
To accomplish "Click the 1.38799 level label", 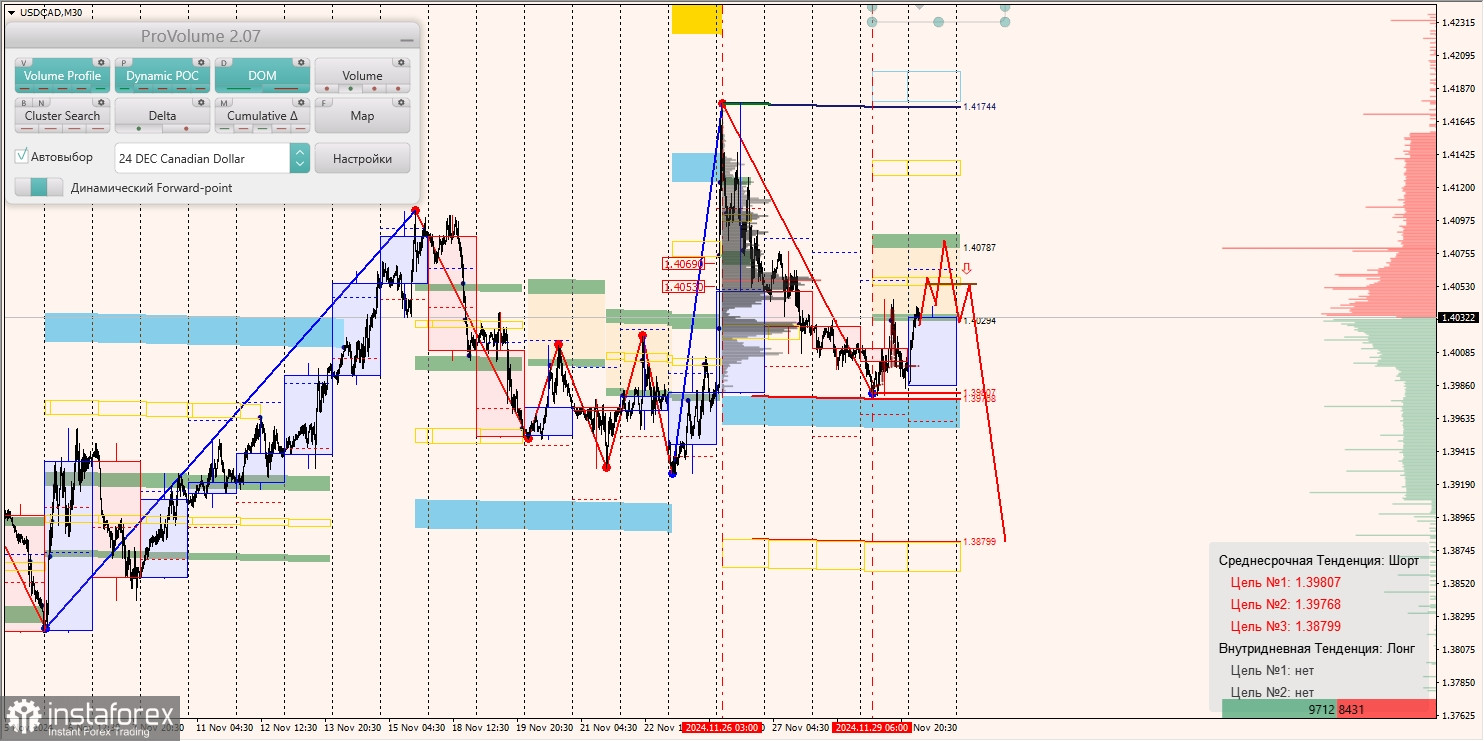I will [x=979, y=541].
